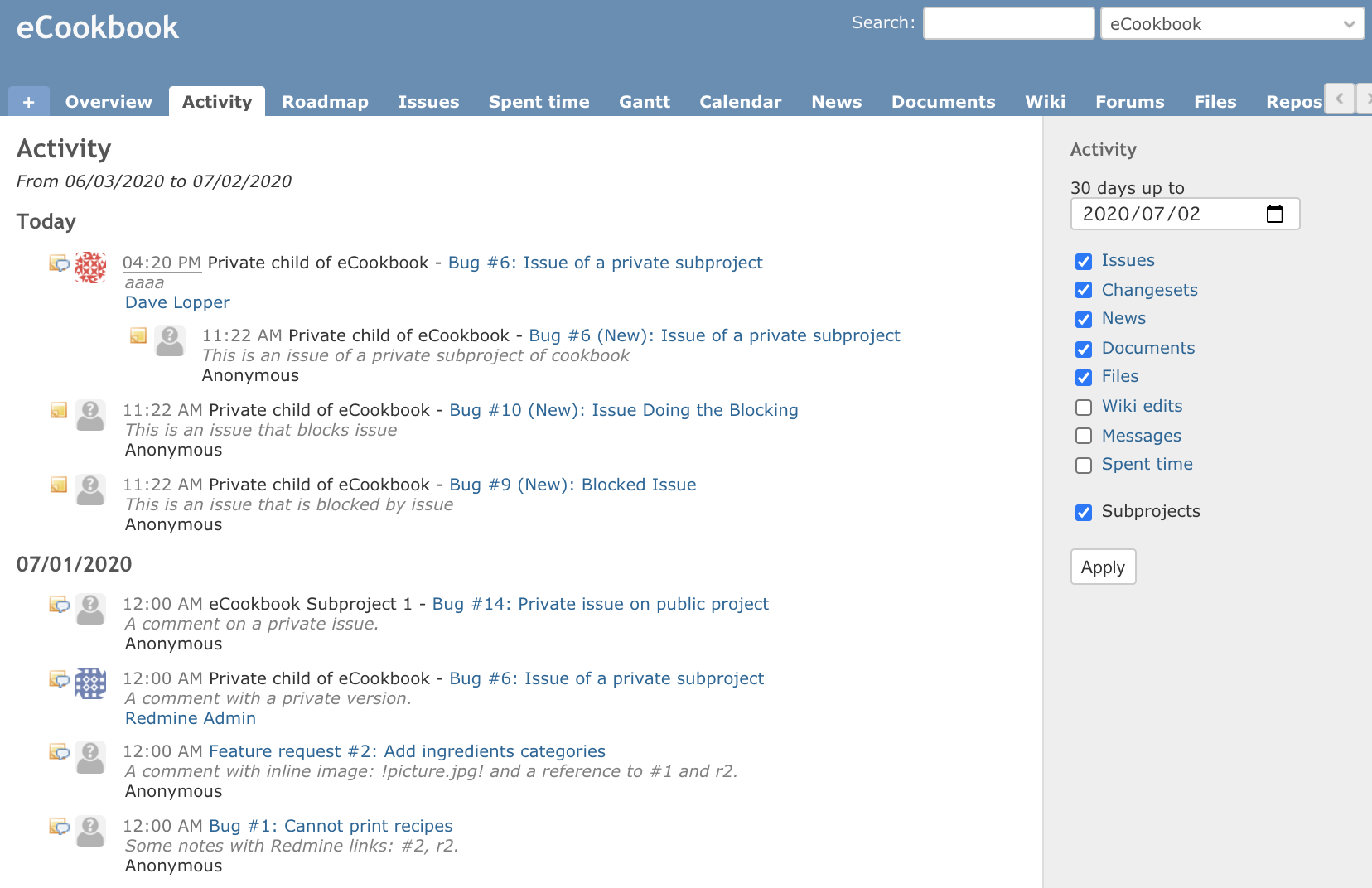
Task: Click the Wiki edits filter link
Action: (1142, 406)
